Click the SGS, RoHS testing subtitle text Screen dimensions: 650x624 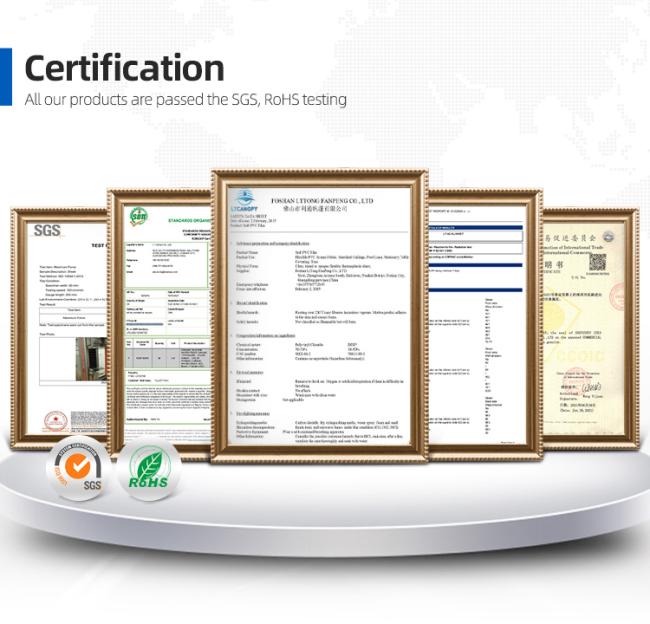[186, 100]
